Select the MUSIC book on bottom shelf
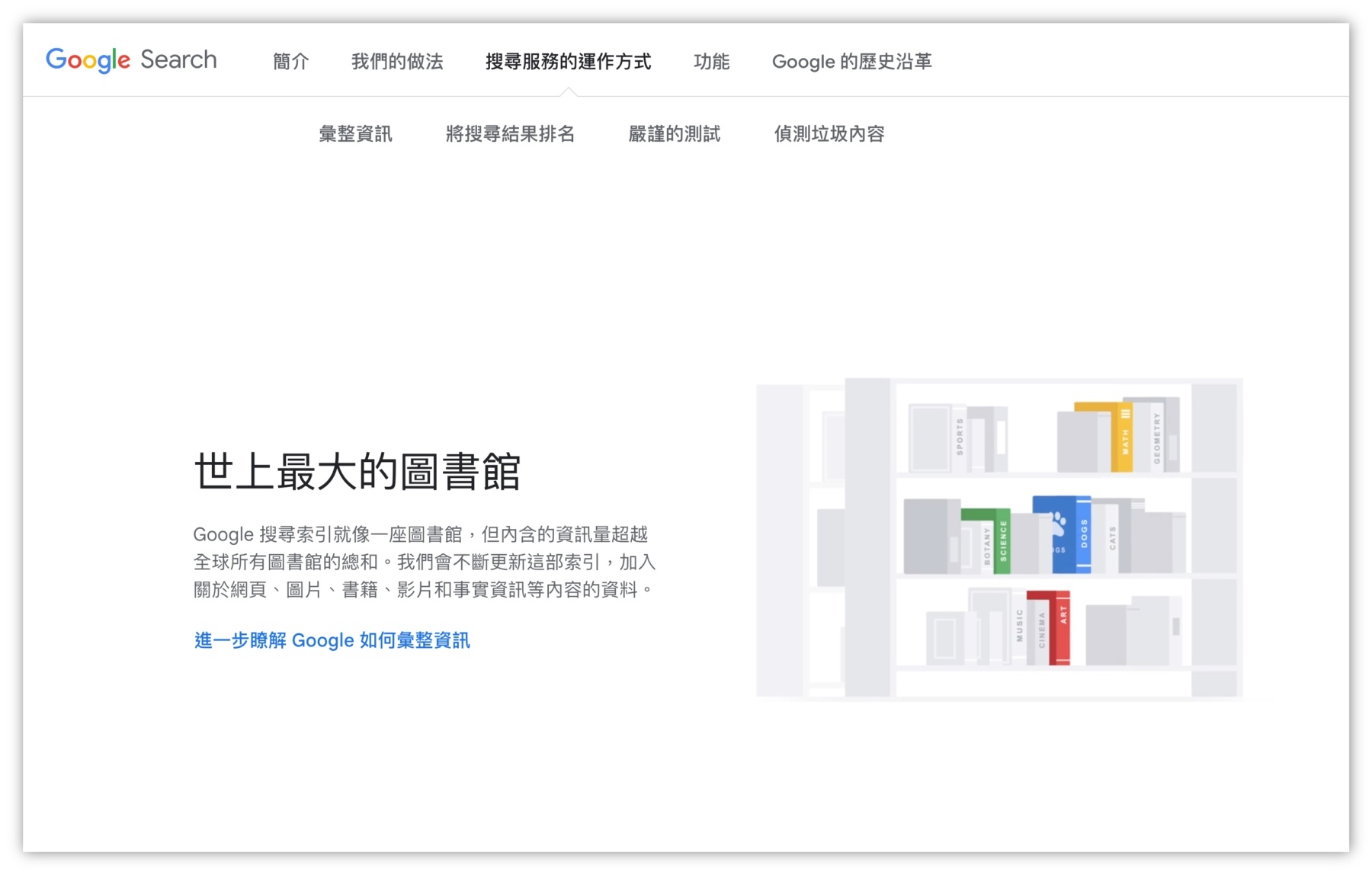Image resolution: width=1372 pixels, height=875 pixels. click(1019, 627)
